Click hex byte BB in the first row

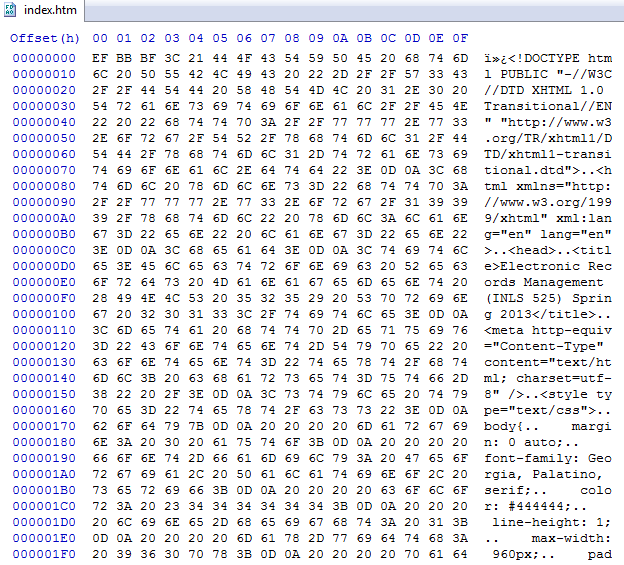[x=123, y=59]
